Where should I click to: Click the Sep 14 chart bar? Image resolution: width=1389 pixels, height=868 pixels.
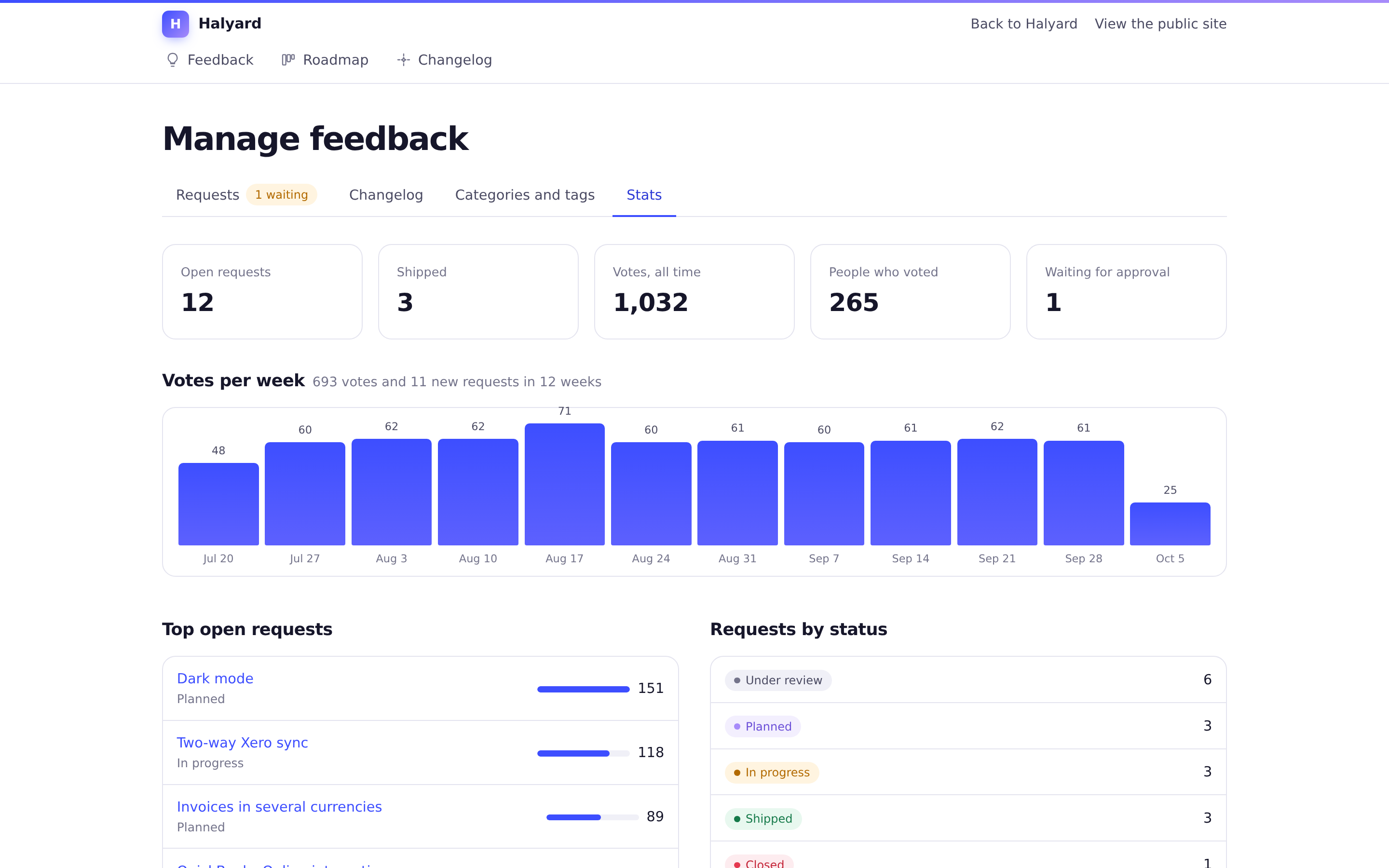911,493
